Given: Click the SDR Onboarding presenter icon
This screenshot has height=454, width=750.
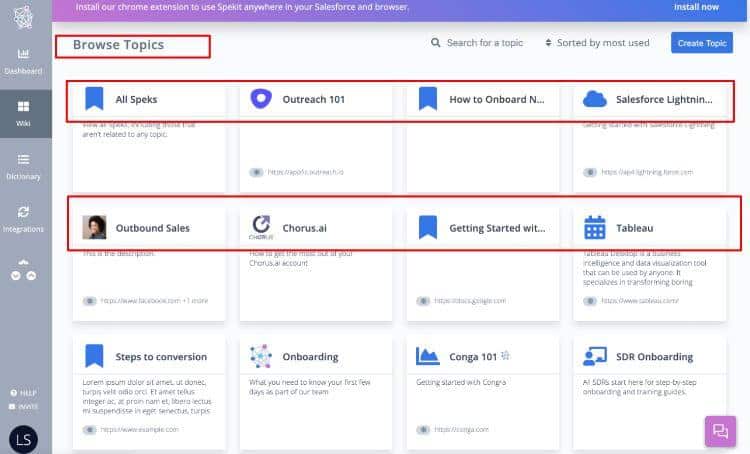Looking at the screenshot, I should (x=595, y=356).
